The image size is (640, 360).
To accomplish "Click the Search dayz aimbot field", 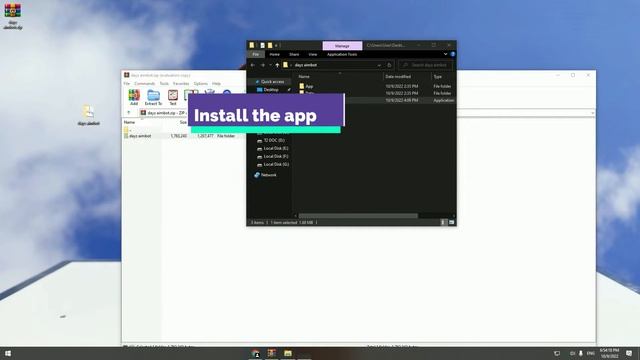I will (x=425, y=65).
